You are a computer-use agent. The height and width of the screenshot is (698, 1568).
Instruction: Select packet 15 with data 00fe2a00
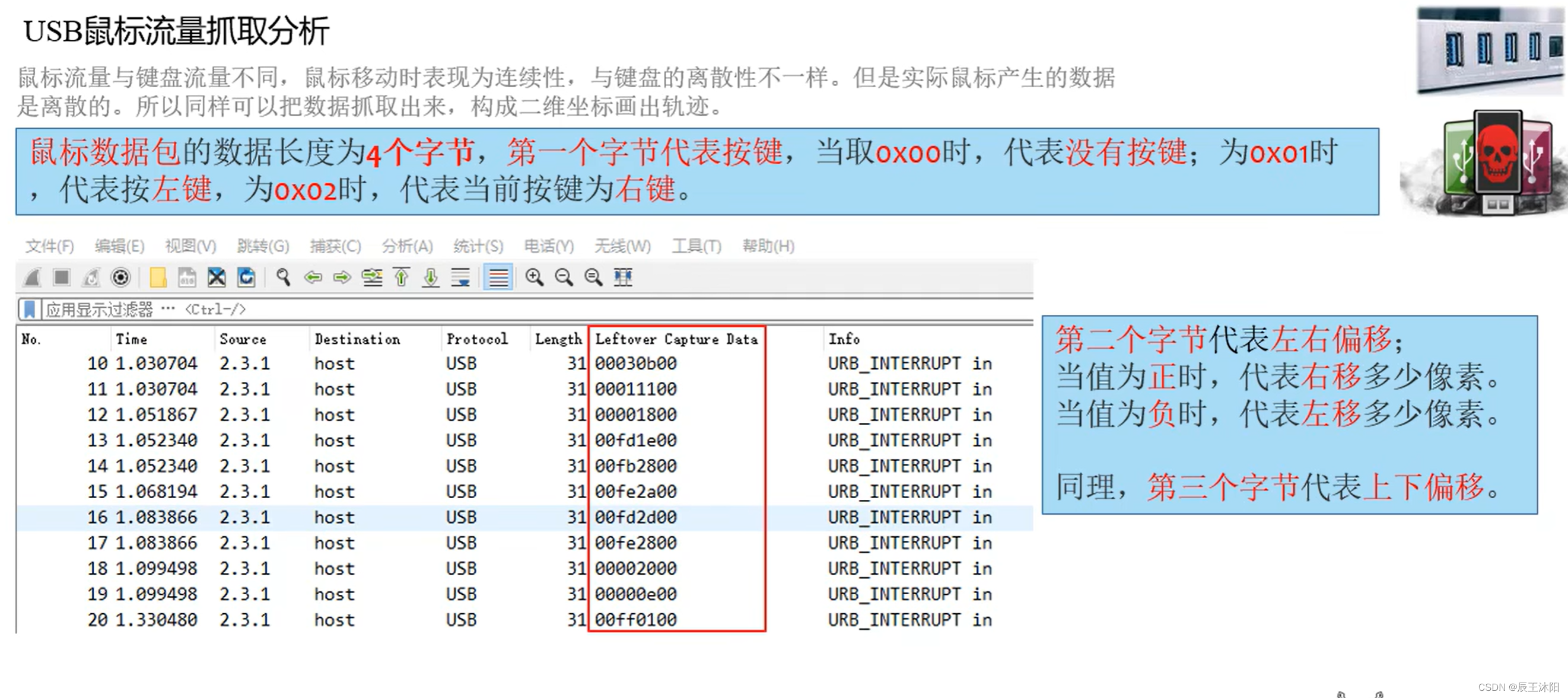[524, 492]
